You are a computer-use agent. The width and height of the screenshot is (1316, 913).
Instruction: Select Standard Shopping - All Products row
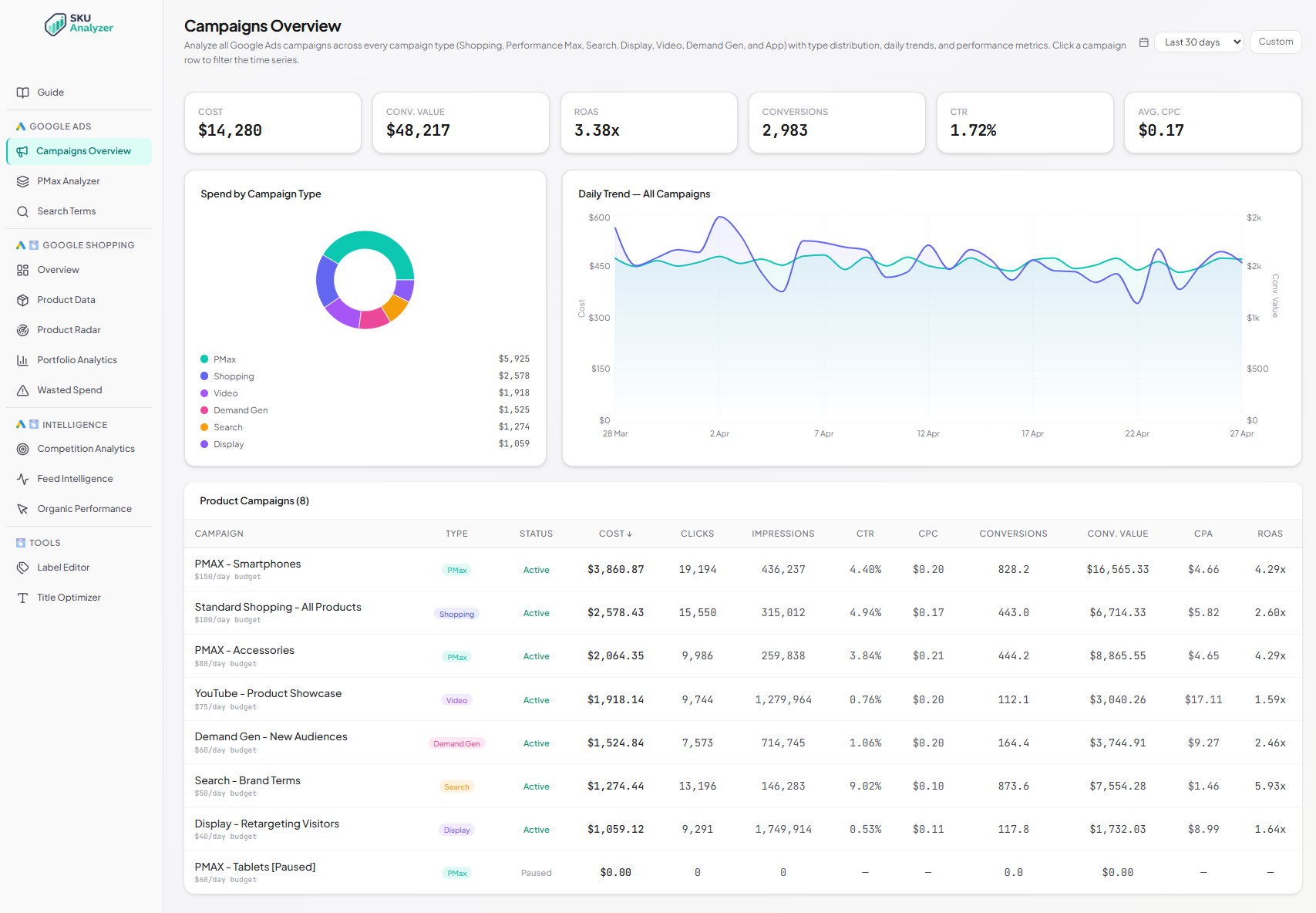pyautogui.click(x=743, y=613)
